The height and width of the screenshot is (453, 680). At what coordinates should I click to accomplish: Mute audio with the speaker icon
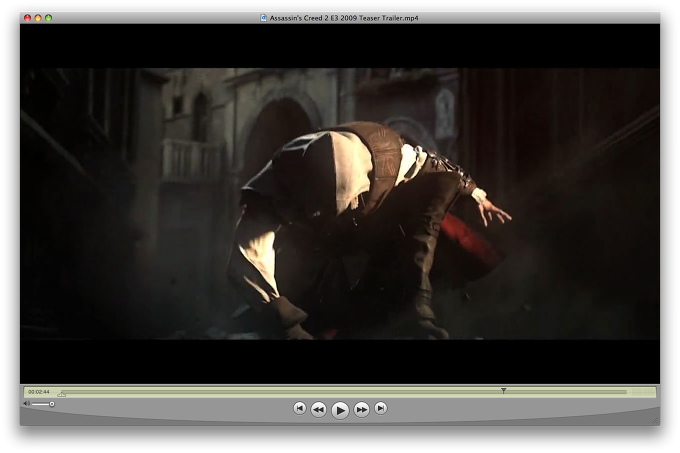pos(26,404)
